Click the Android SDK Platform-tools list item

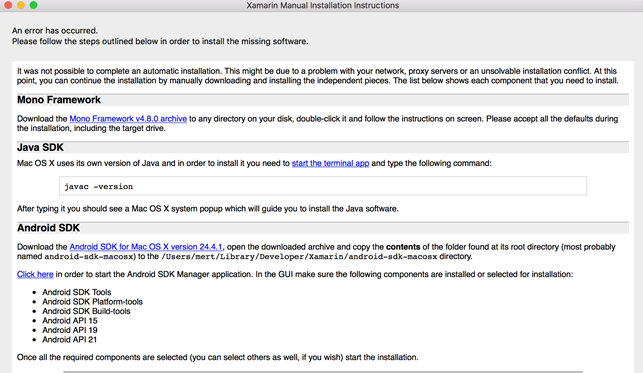92,302
